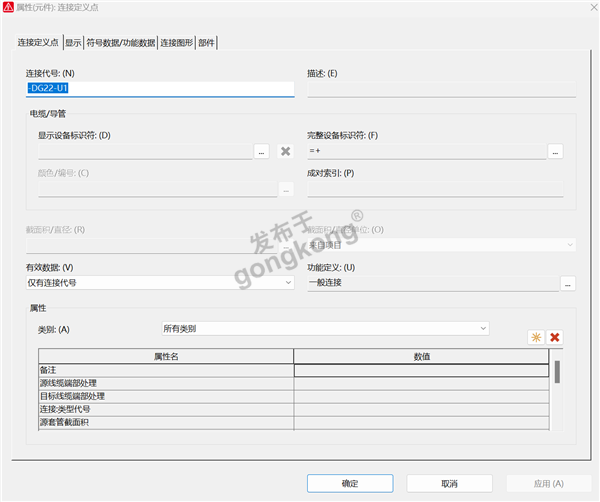Clear the displayed device tag with X icon

click(285, 151)
